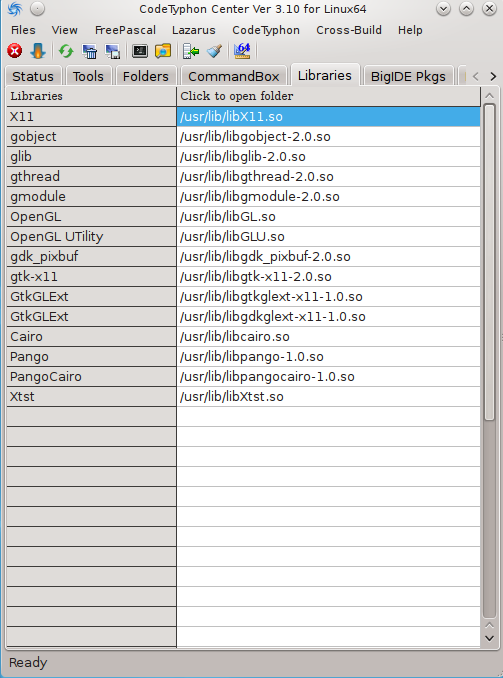The height and width of the screenshot is (678, 503).
Task: Click the blue 64 ruler icon
Action: 242,51
